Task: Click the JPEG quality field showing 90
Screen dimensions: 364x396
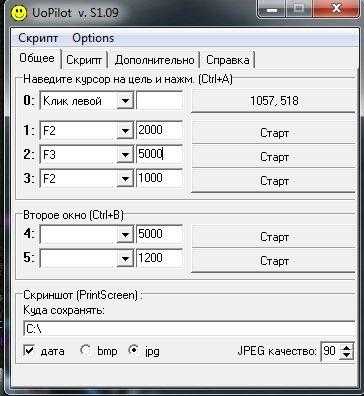Action: click(329, 351)
